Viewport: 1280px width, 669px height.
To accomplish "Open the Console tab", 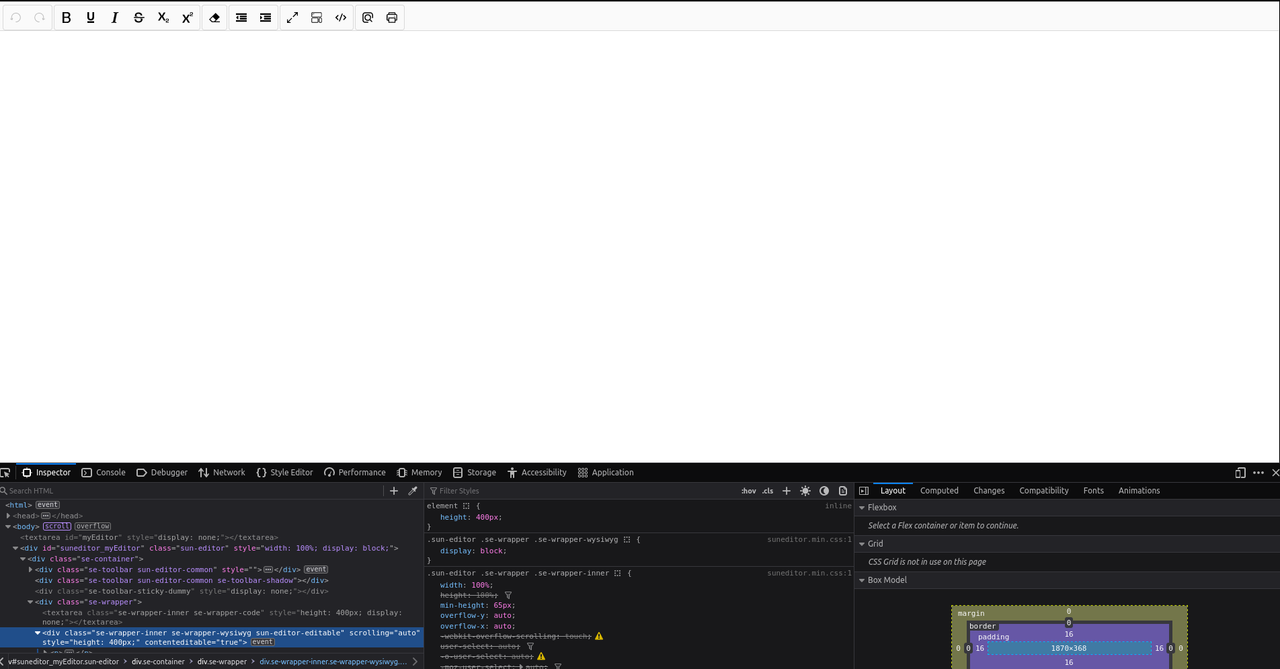I will tap(103, 472).
